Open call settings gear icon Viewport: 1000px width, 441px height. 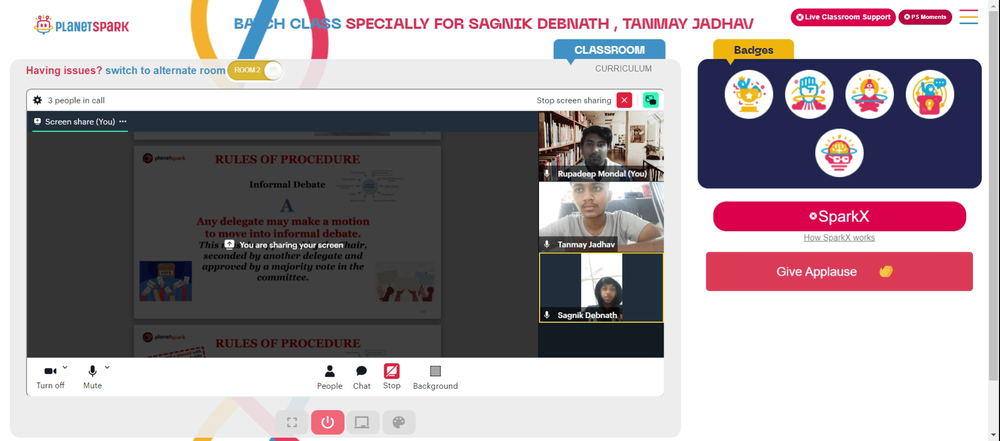point(38,100)
